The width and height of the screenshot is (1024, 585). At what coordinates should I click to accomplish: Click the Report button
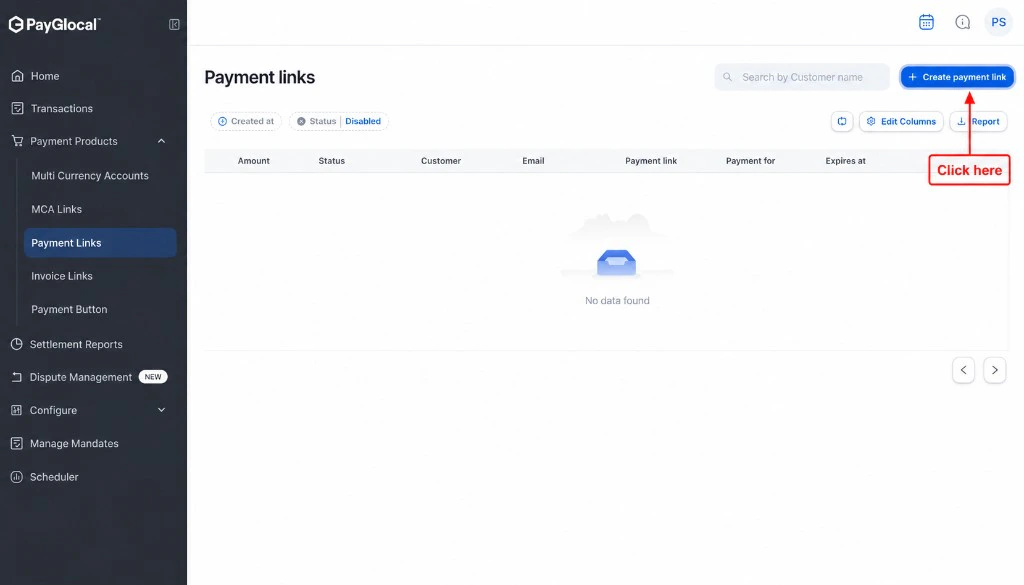point(978,121)
